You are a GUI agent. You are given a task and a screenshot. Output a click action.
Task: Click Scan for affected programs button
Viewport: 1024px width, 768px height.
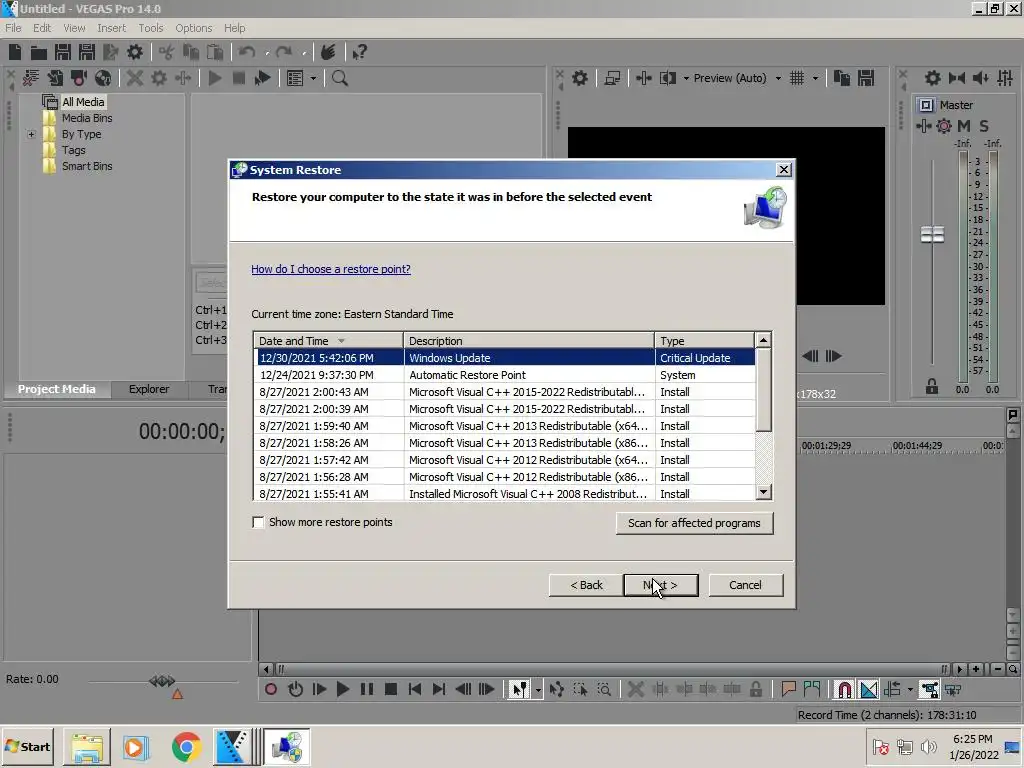coord(694,523)
